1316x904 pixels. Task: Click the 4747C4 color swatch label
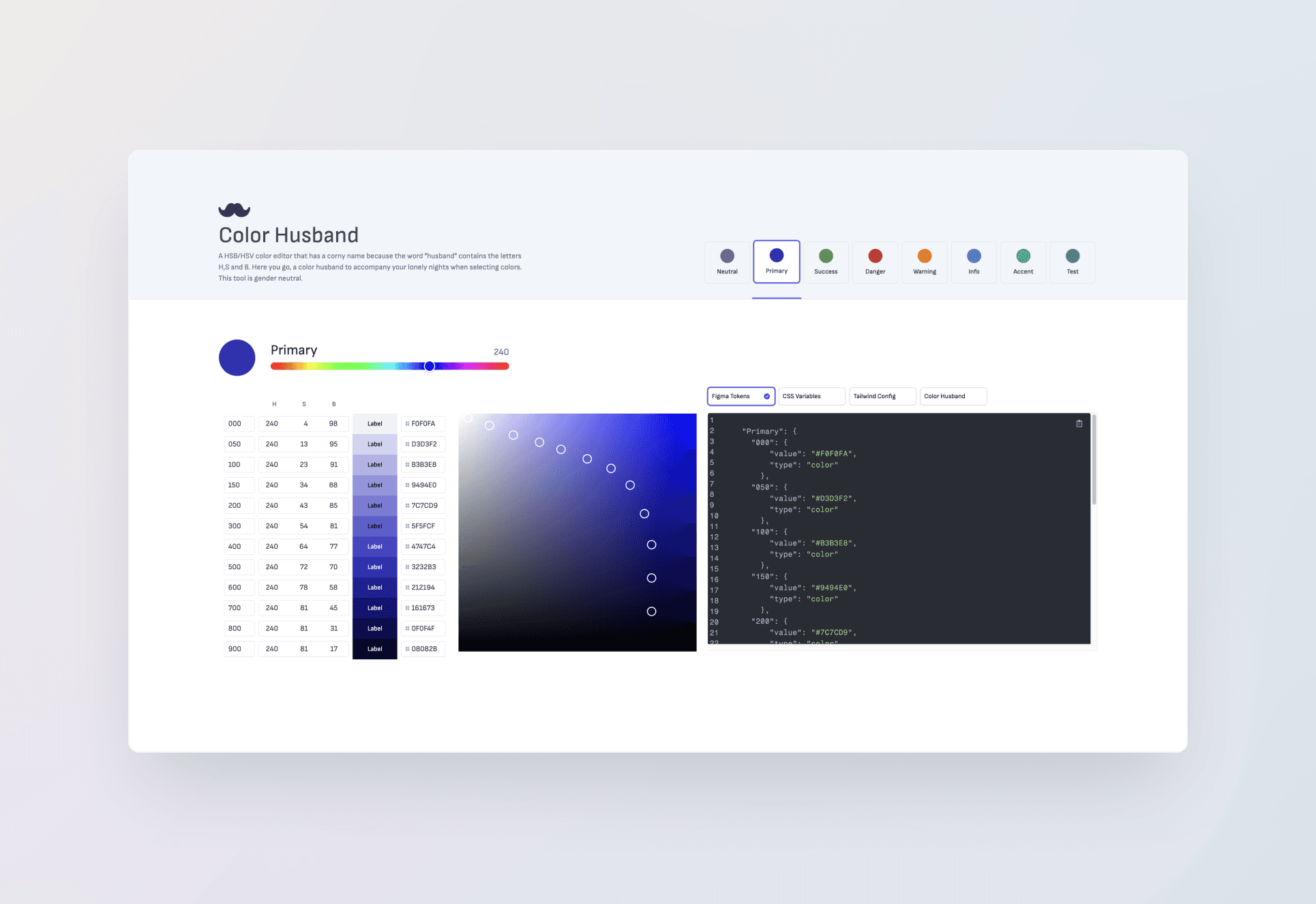[x=375, y=546]
